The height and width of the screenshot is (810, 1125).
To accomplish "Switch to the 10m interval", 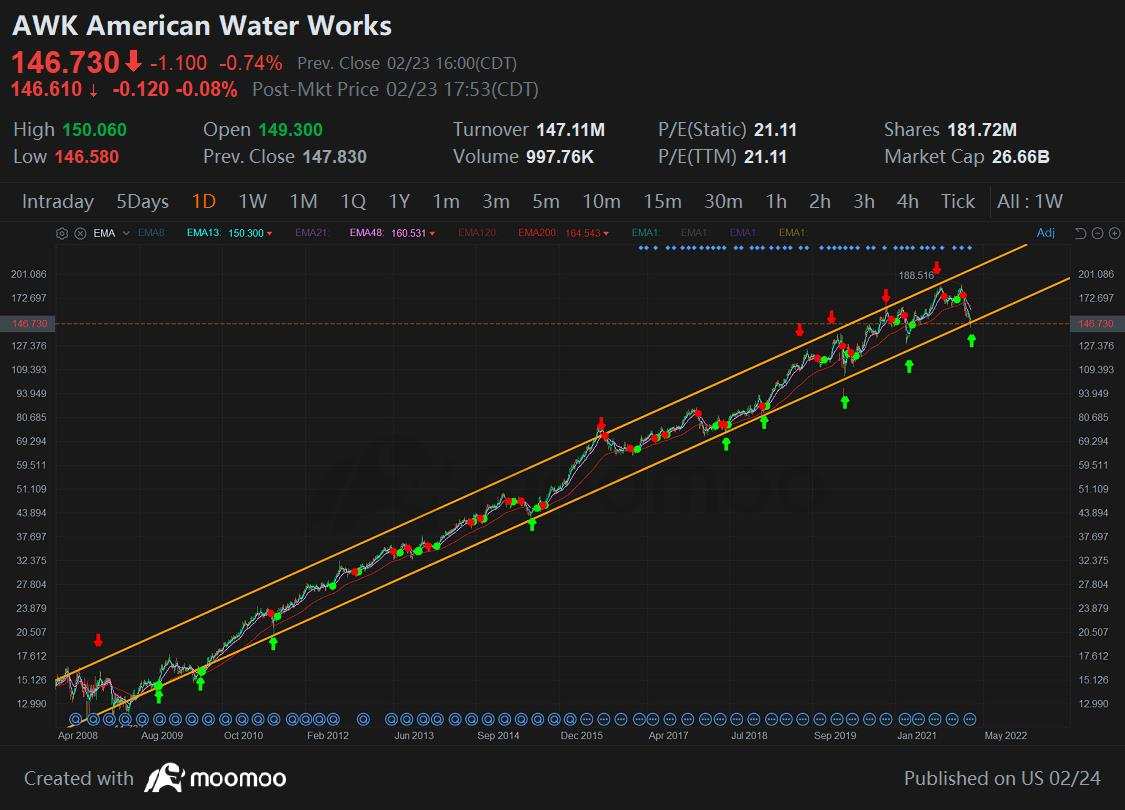I will pos(601,202).
